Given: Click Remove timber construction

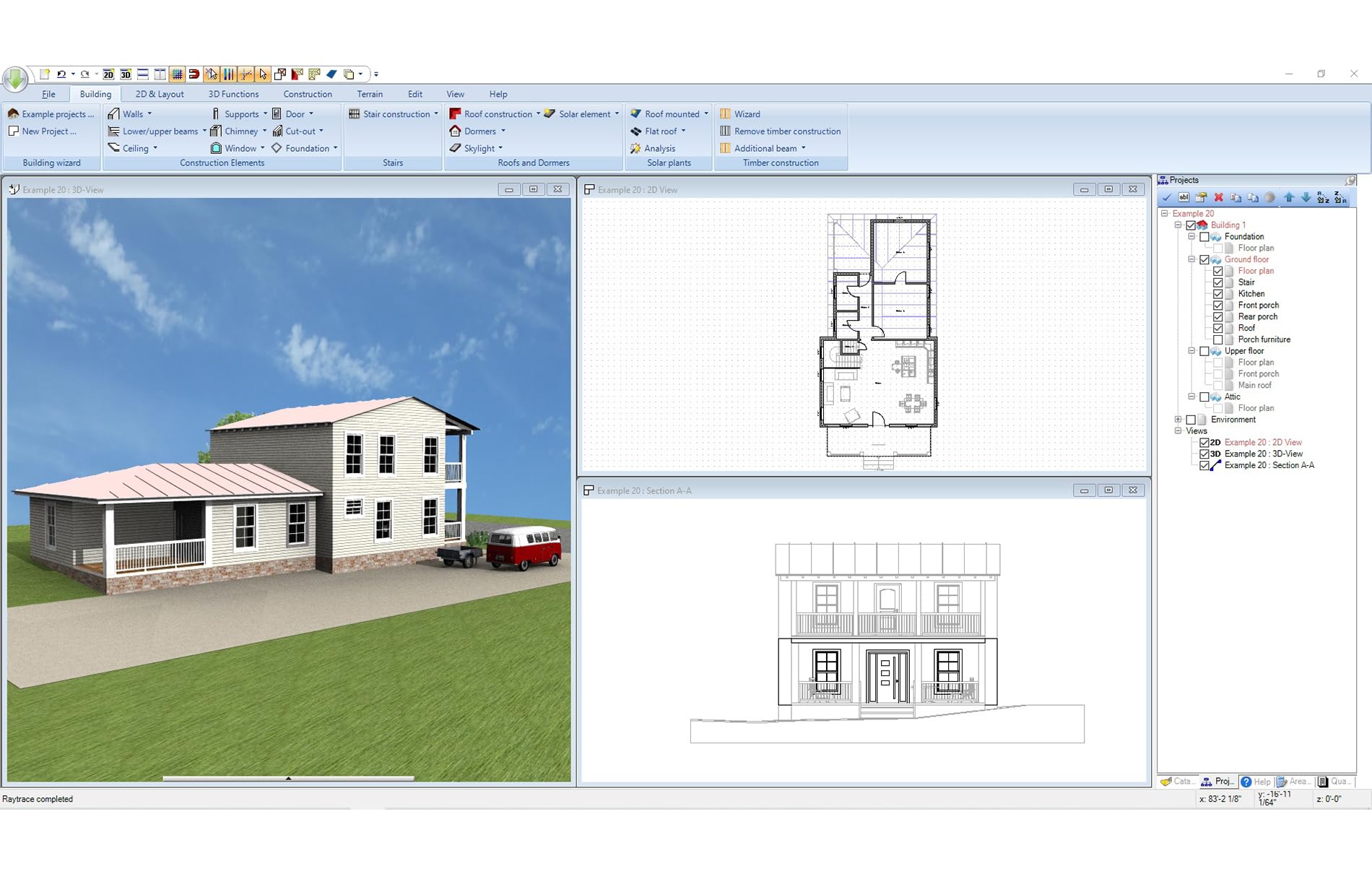Looking at the screenshot, I should click(x=780, y=131).
